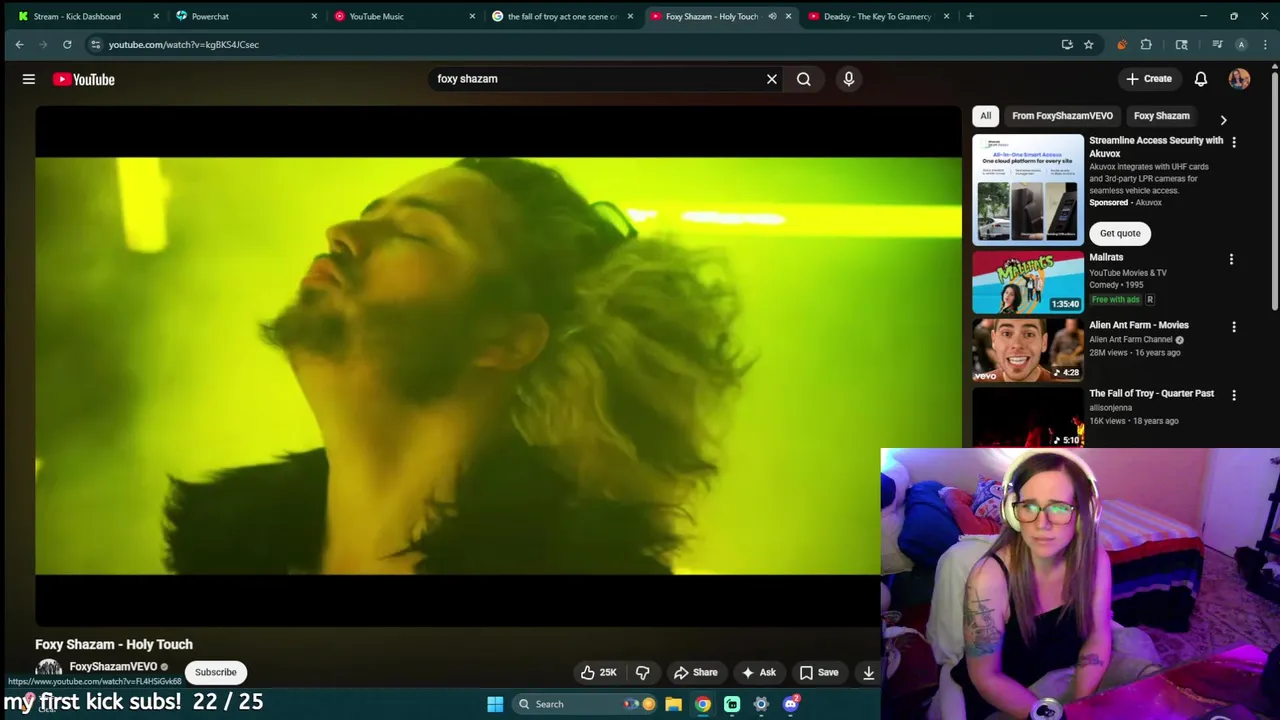Image resolution: width=1280 pixels, height=720 pixels.
Task: Open the YouTube guide hamburger menu
Action: click(29, 79)
